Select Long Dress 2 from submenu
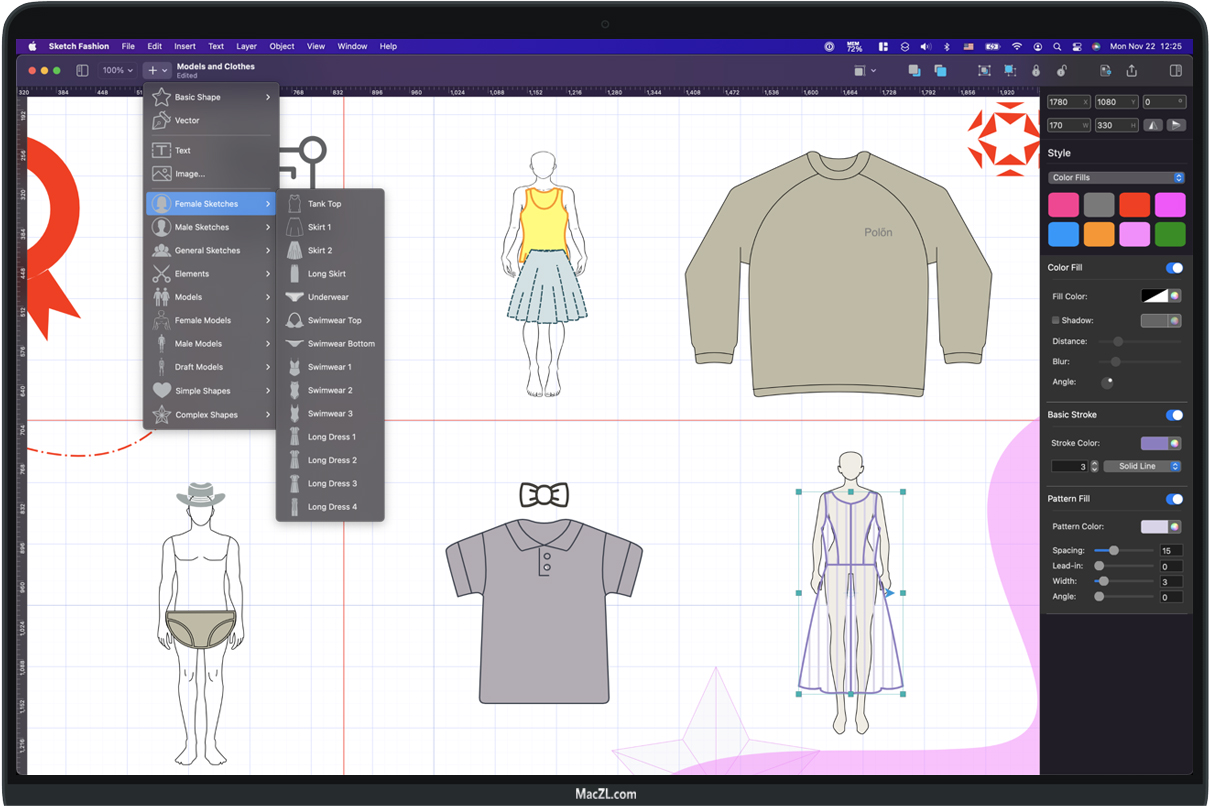1210x806 pixels. [331, 461]
